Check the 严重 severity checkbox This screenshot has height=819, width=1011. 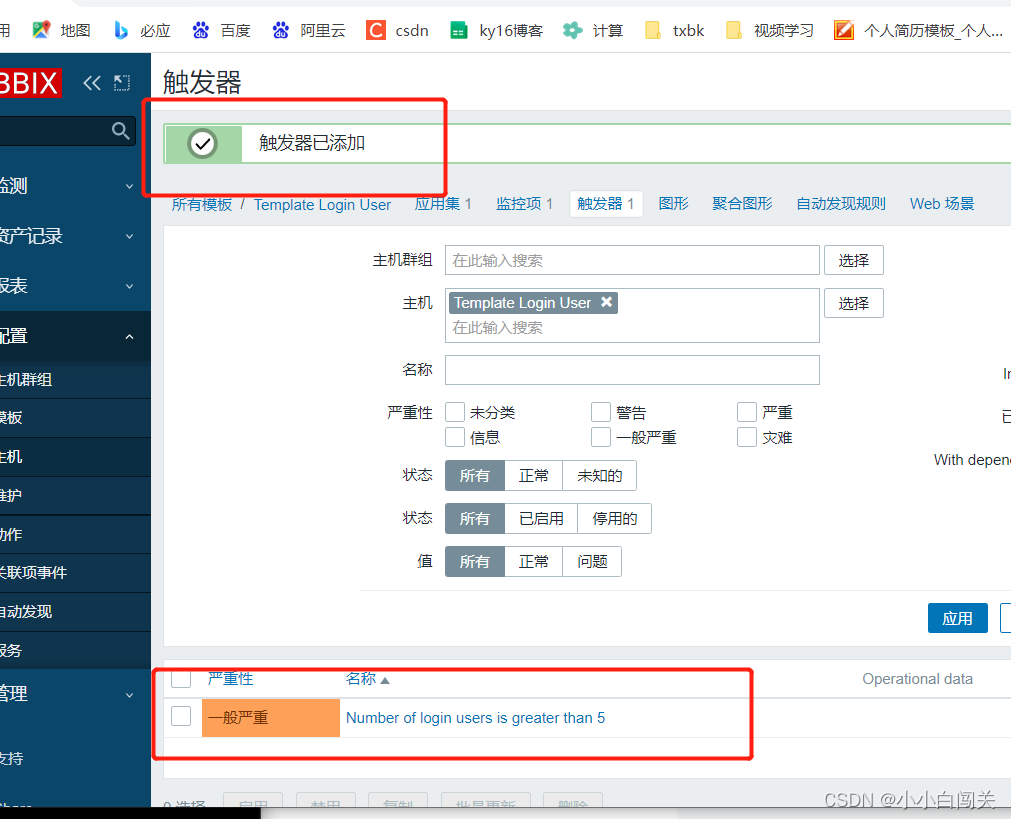pos(747,412)
